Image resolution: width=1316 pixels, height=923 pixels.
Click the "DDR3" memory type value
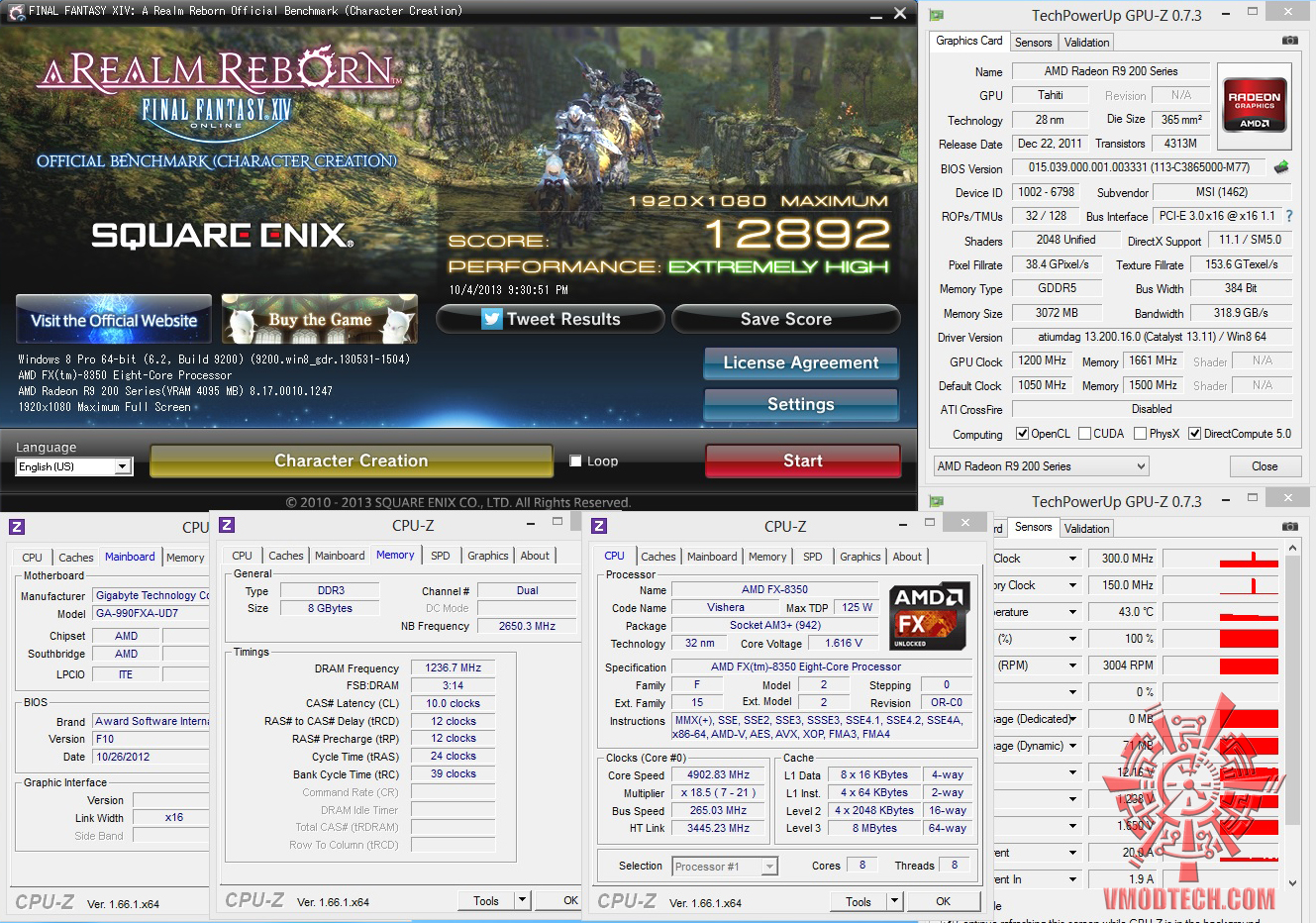tap(331, 590)
